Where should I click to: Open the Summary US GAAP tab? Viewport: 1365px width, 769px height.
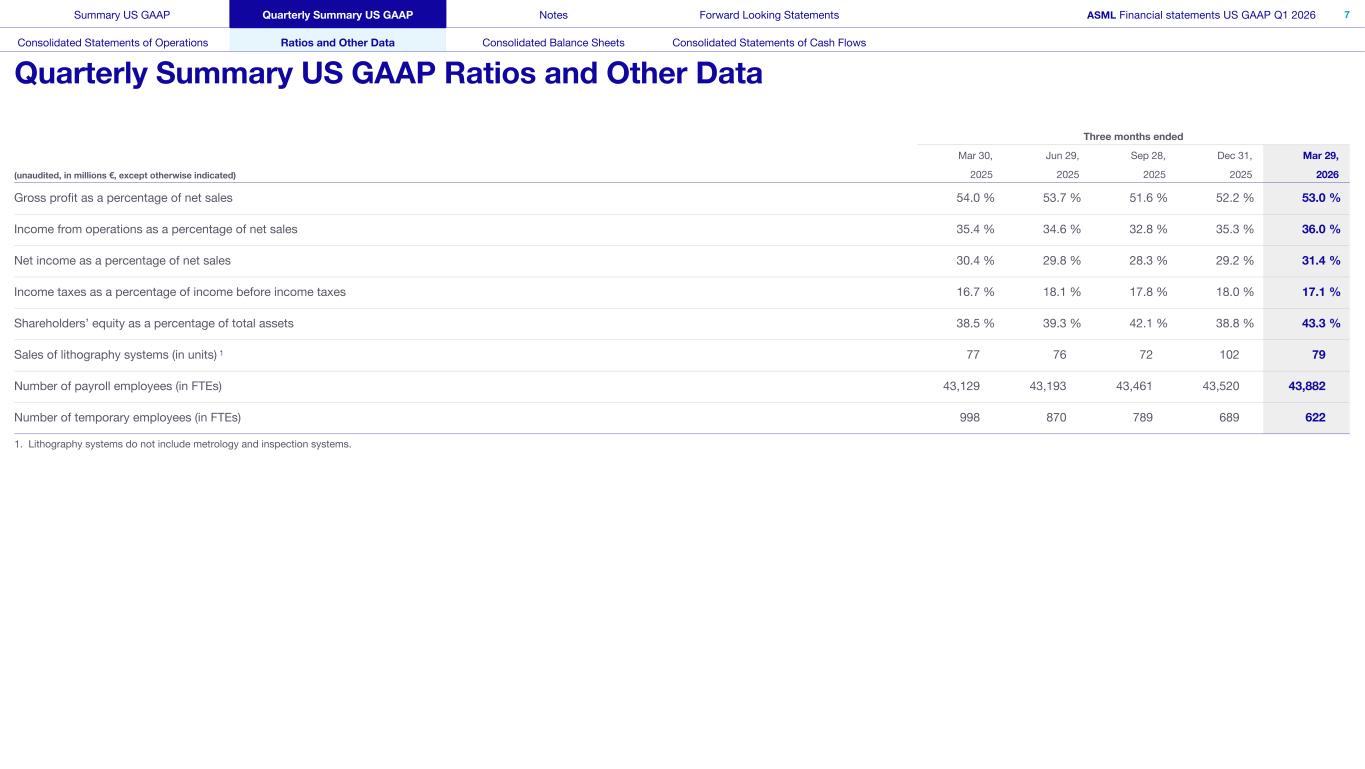pos(114,15)
